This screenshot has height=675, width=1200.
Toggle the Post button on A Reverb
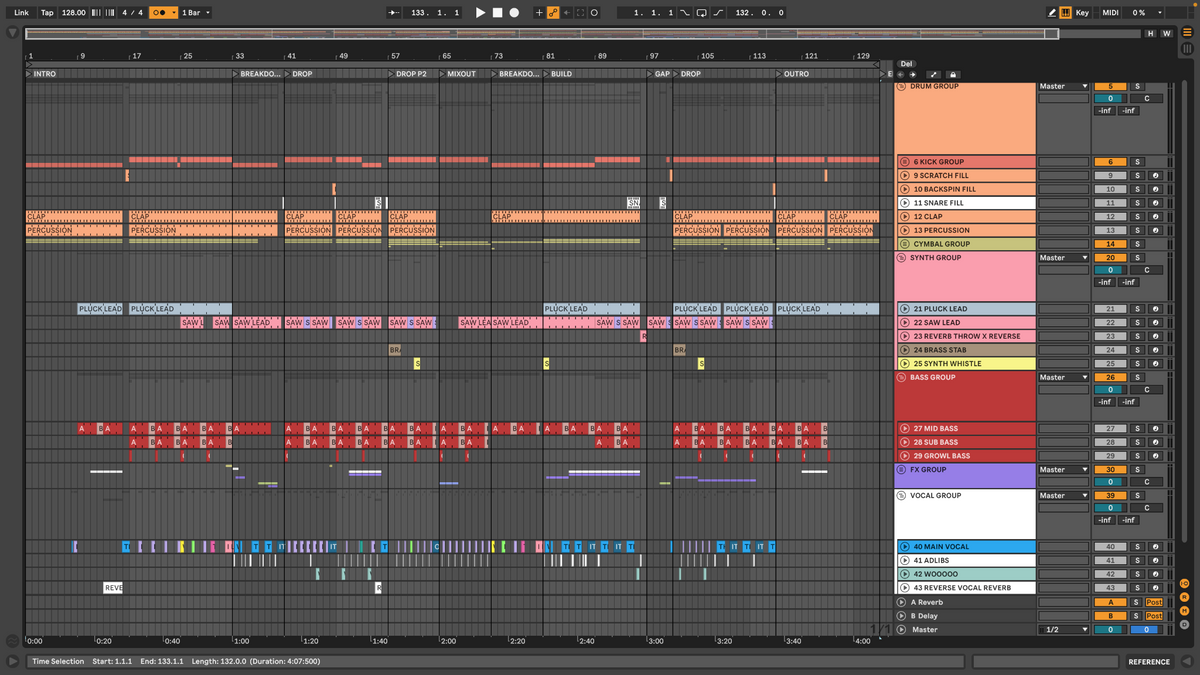(1154, 602)
